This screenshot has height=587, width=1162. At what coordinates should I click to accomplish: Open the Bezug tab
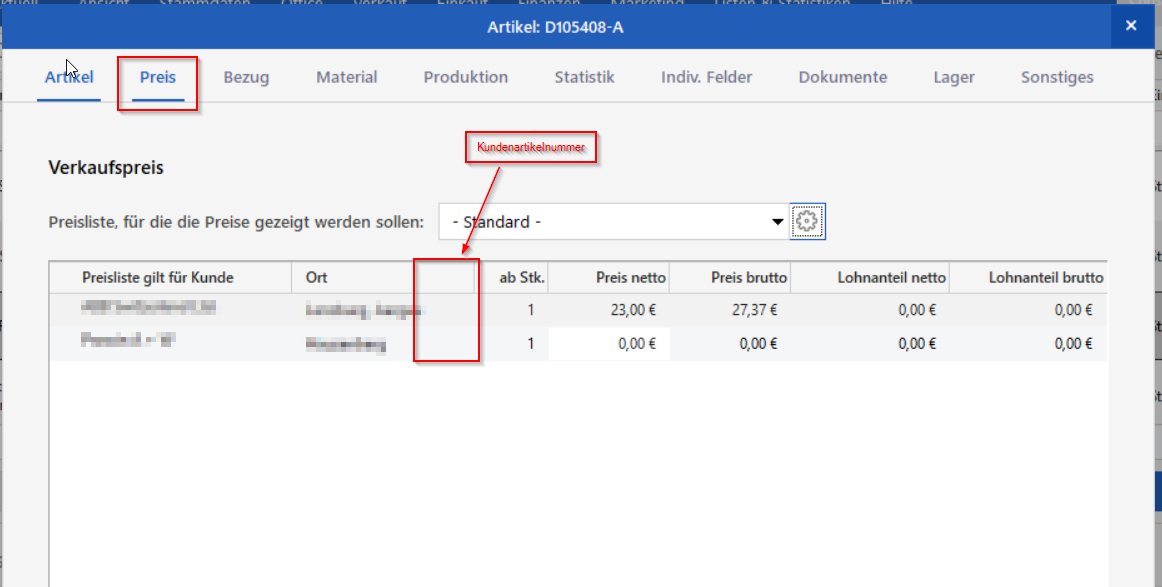click(x=246, y=77)
